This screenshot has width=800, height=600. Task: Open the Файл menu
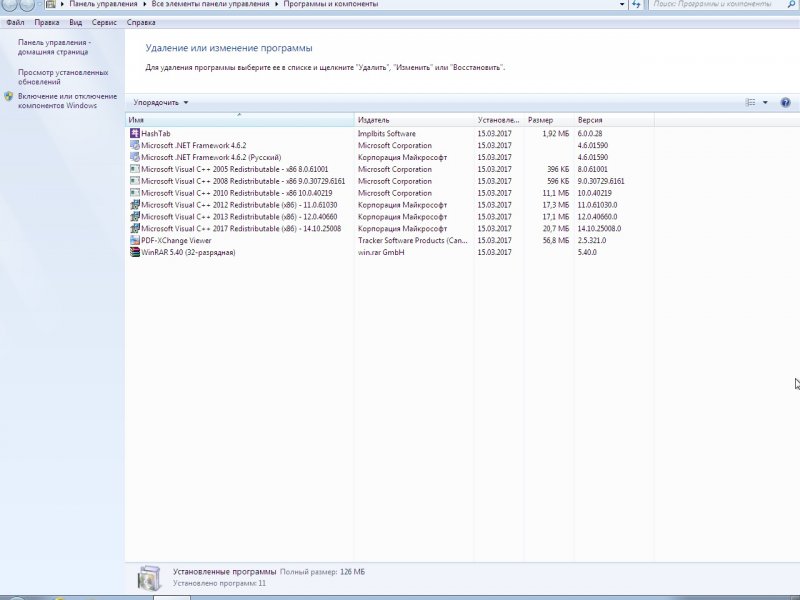15,22
